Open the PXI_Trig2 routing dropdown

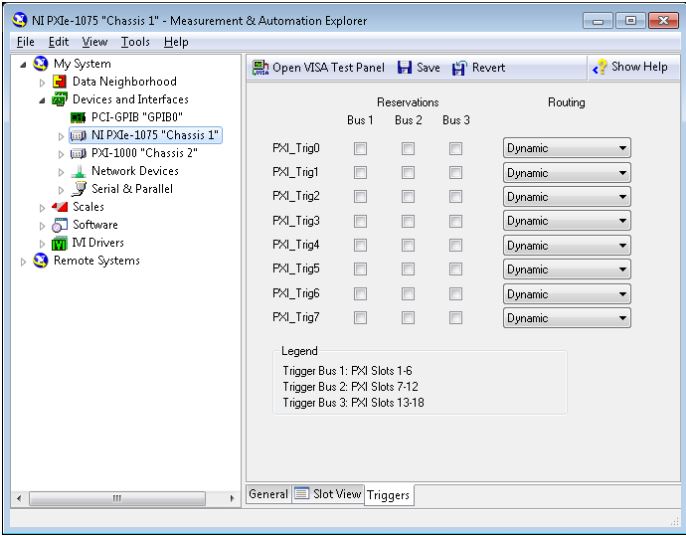(567, 197)
